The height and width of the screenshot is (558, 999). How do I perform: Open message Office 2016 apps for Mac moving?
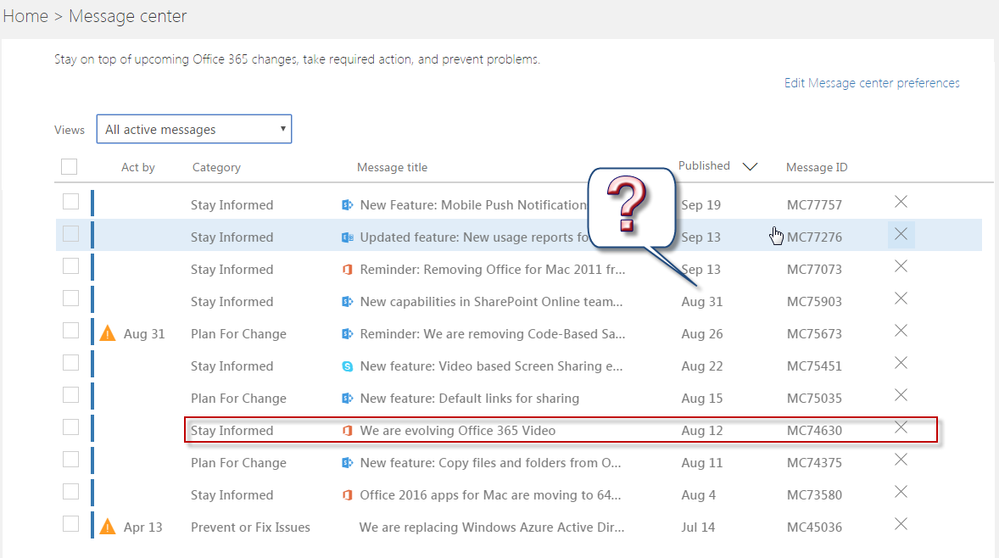490,495
